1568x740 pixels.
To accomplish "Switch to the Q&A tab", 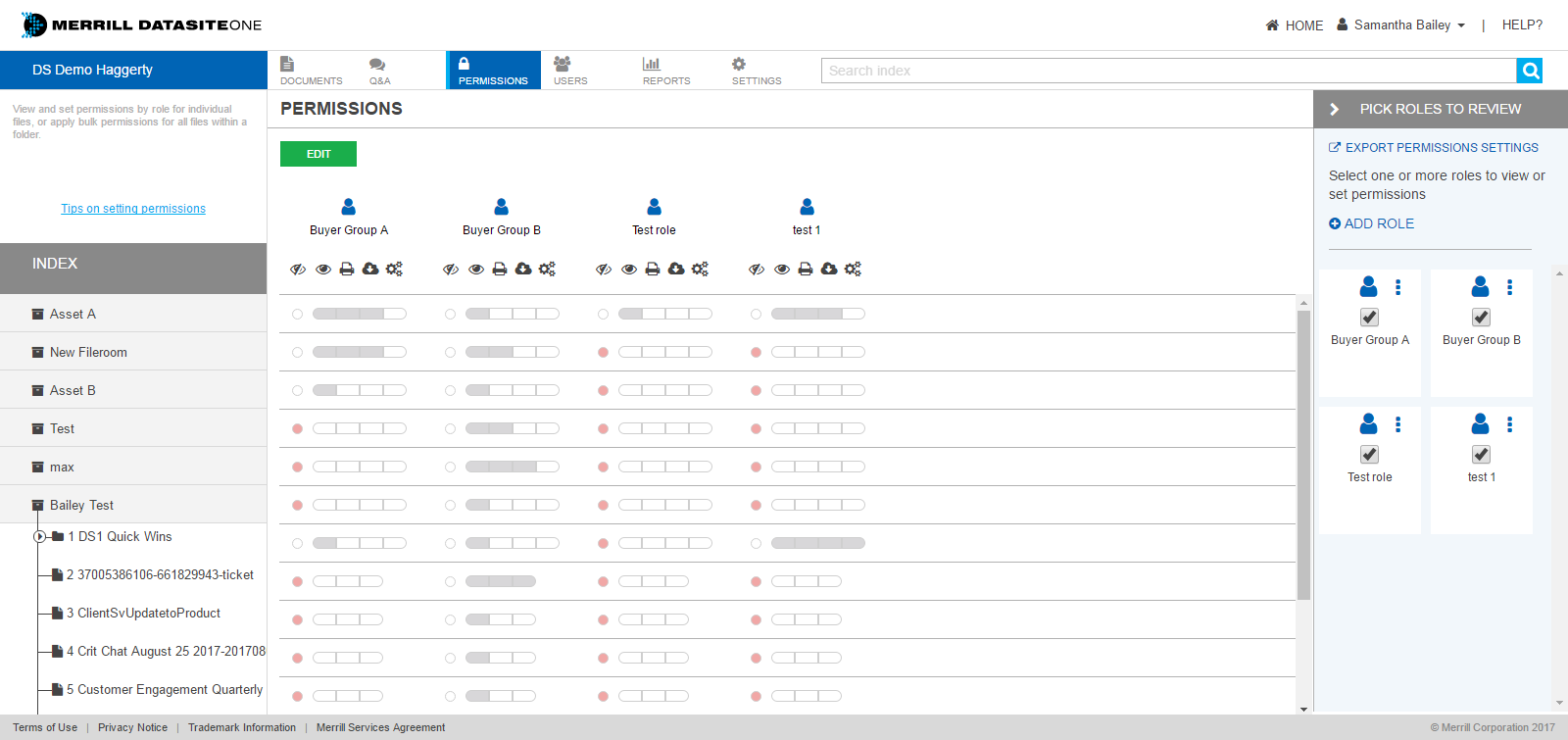I will click(x=379, y=71).
